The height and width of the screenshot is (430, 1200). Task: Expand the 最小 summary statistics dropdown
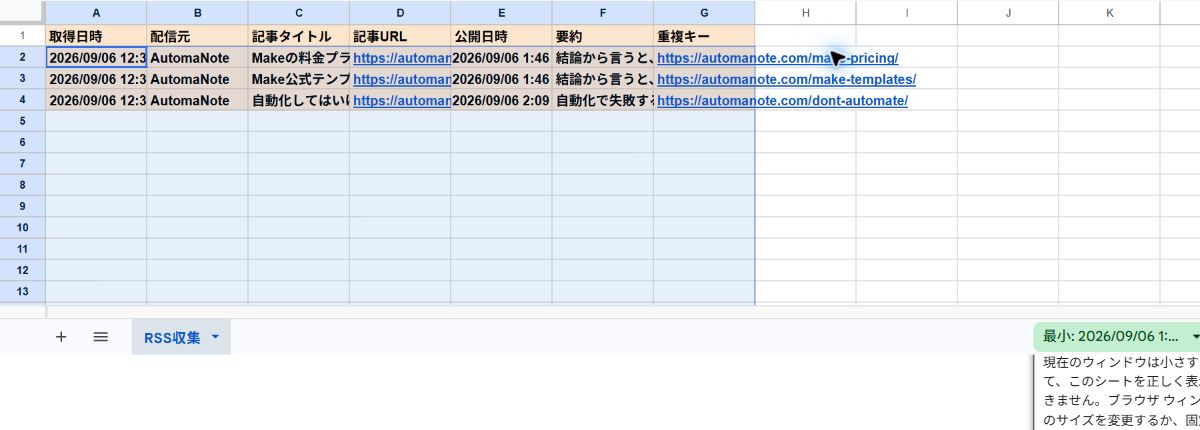tap(1195, 337)
